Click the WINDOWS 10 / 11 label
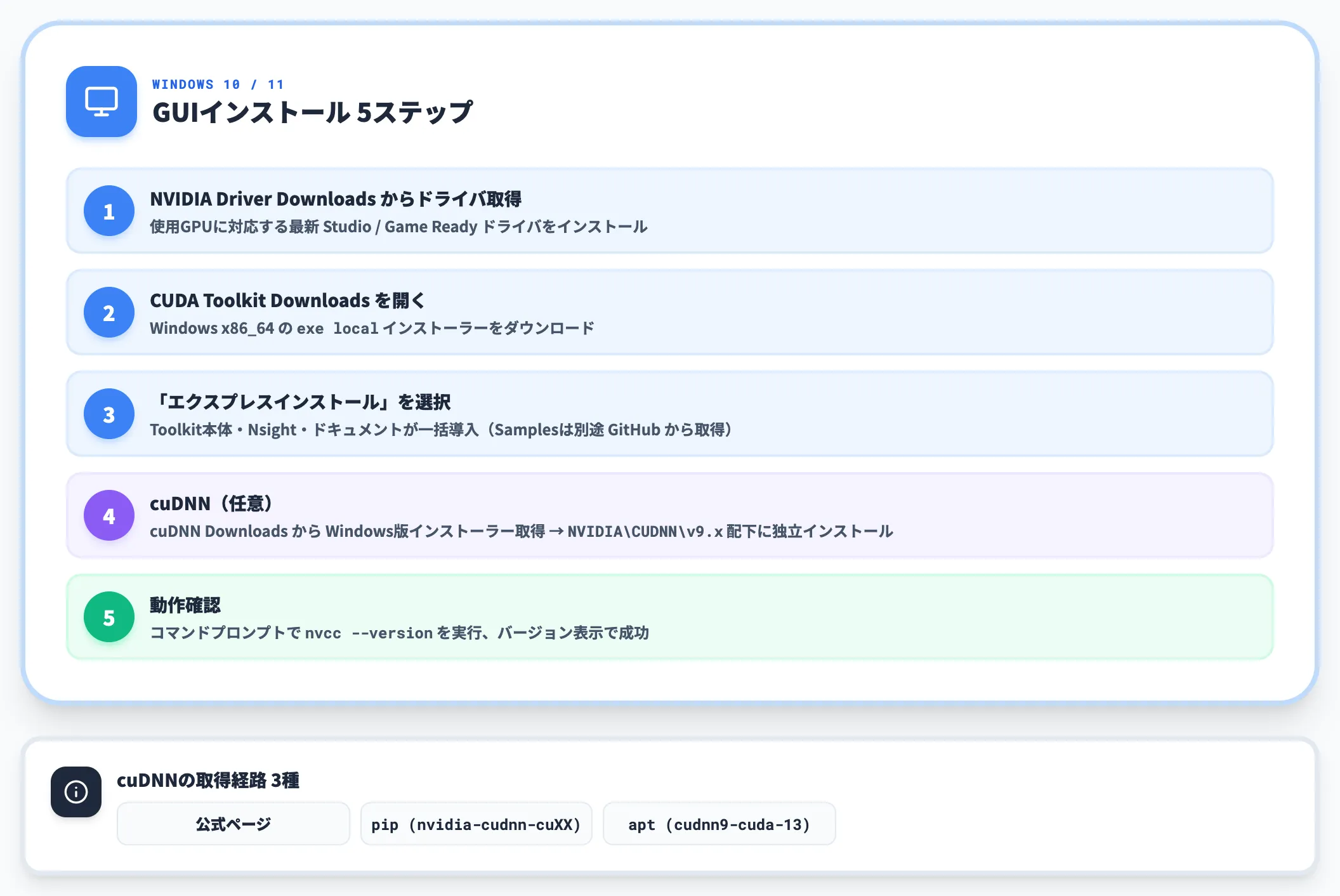1340x896 pixels. pyautogui.click(x=218, y=84)
